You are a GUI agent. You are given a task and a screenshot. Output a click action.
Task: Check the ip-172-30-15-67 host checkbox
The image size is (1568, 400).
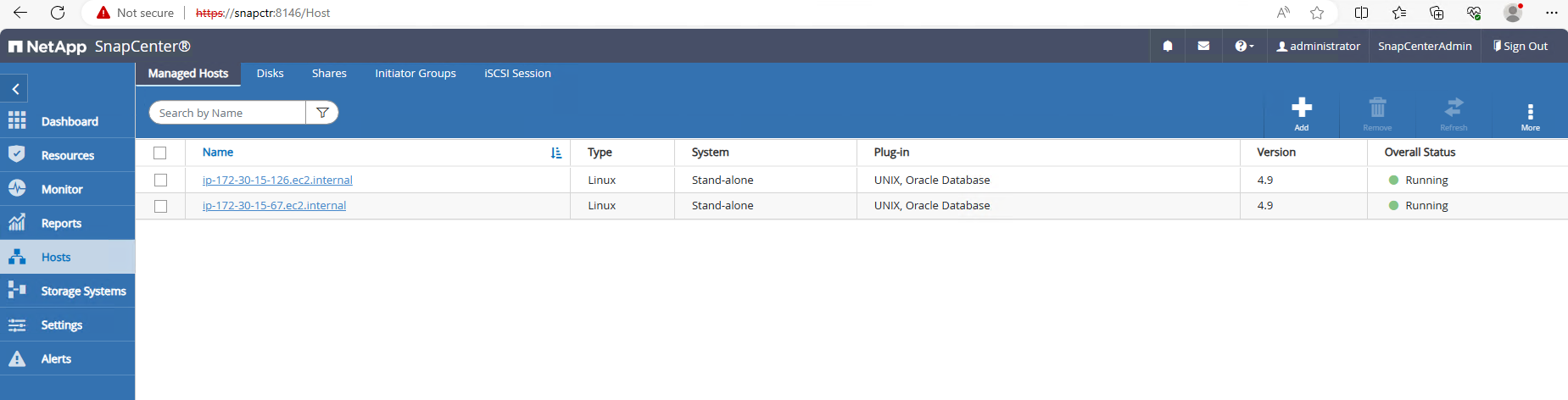pos(160,206)
